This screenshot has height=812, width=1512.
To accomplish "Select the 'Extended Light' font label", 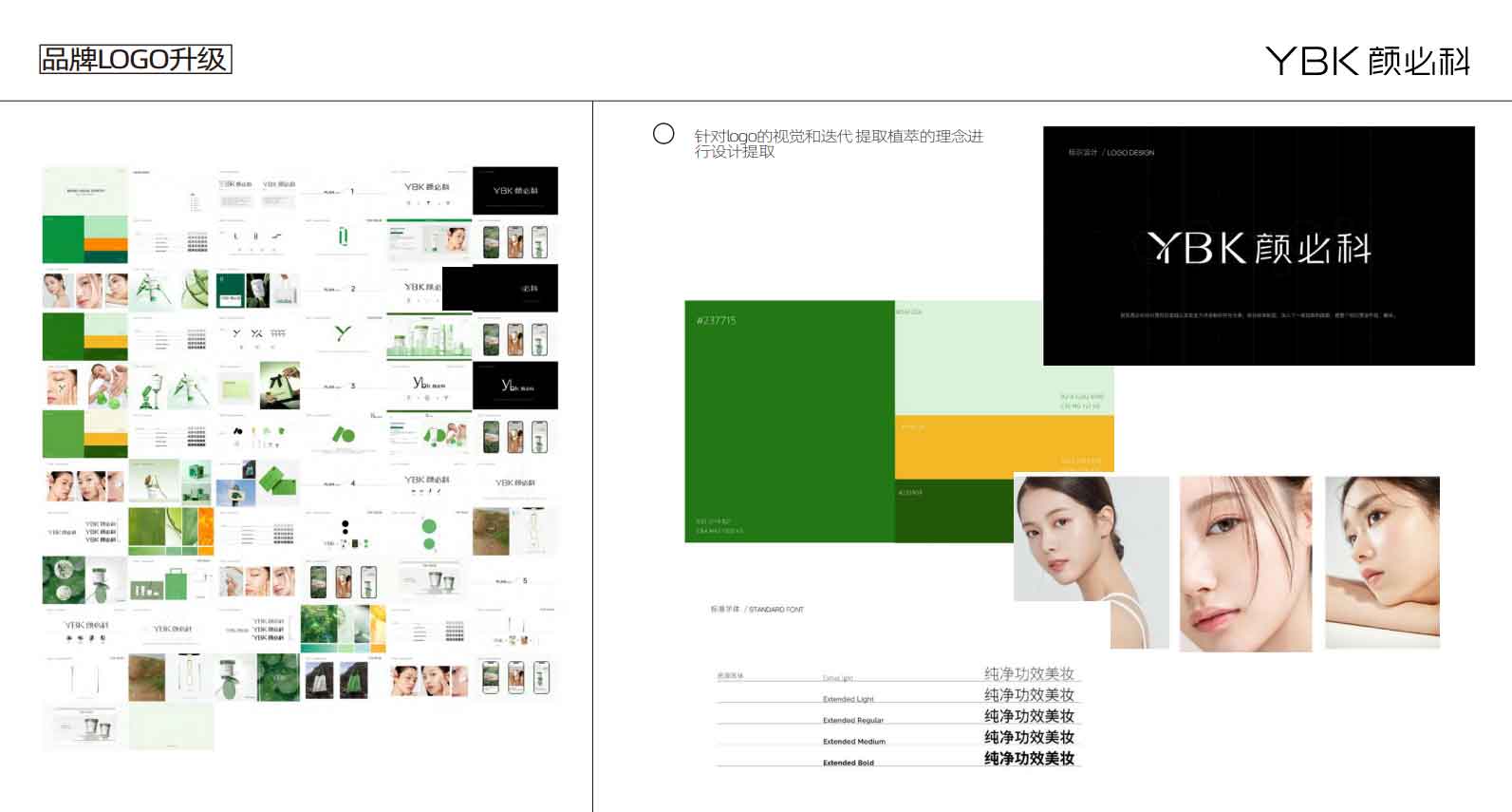I will coord(849,699).
